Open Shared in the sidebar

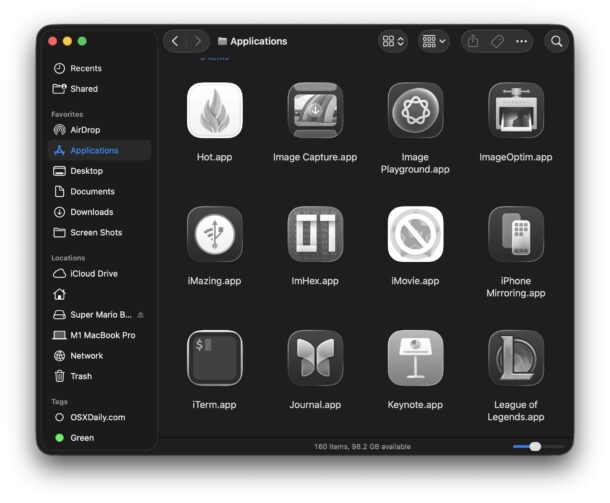[x=99, y=89]
